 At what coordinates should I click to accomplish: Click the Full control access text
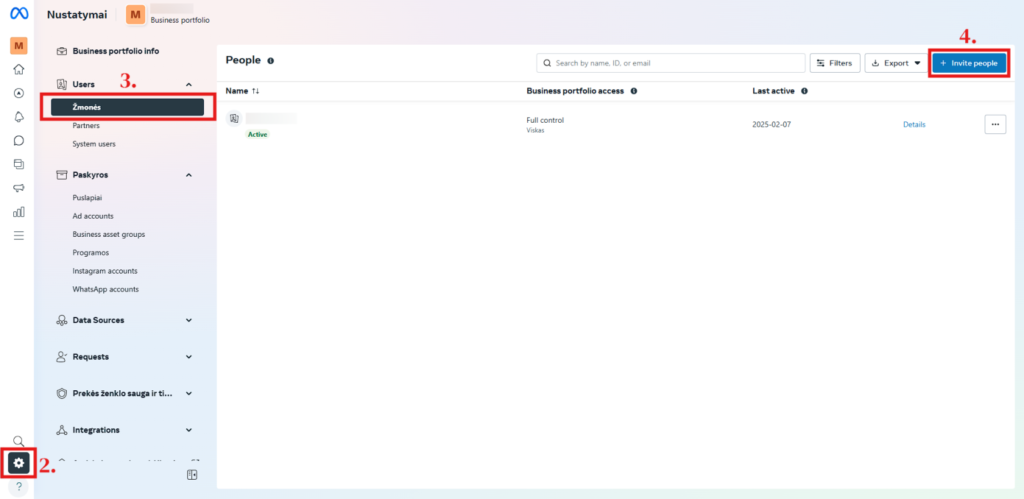pyautogui.click(x=545, y=120)
